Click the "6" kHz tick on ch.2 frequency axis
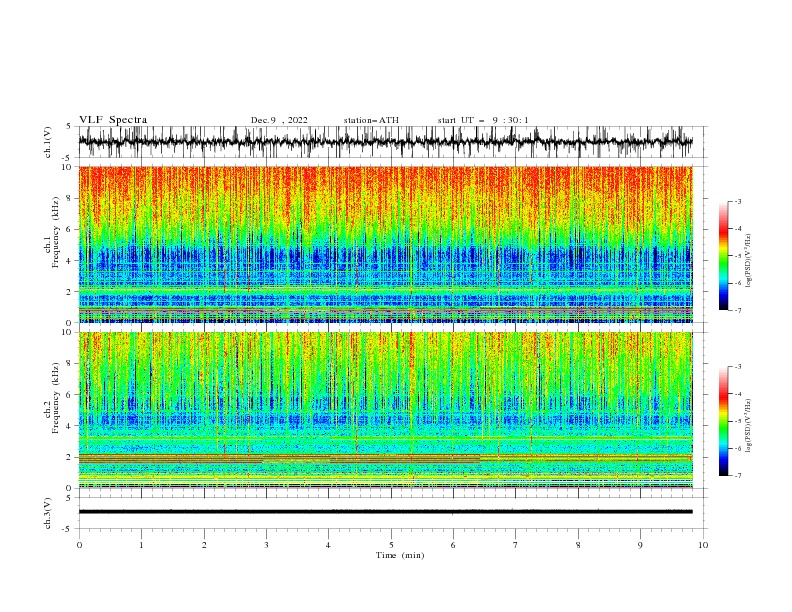 click(x=69, y=395)
